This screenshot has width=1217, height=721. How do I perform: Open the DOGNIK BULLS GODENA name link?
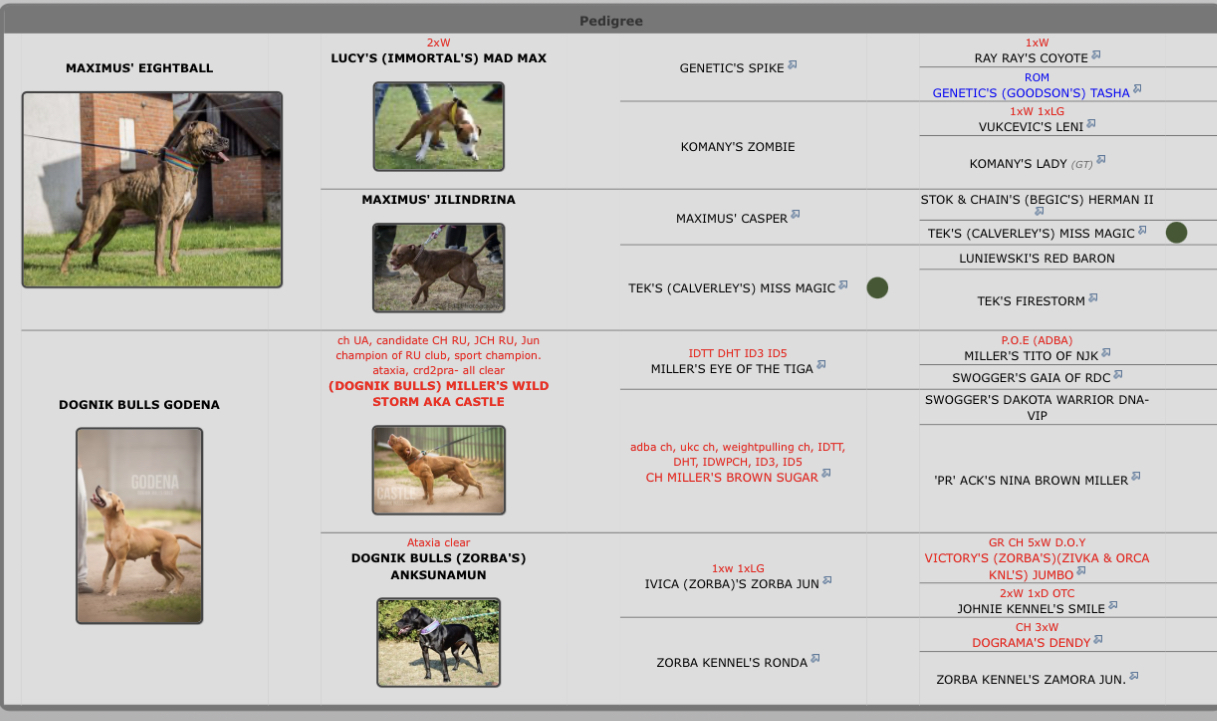click(139, 405)
